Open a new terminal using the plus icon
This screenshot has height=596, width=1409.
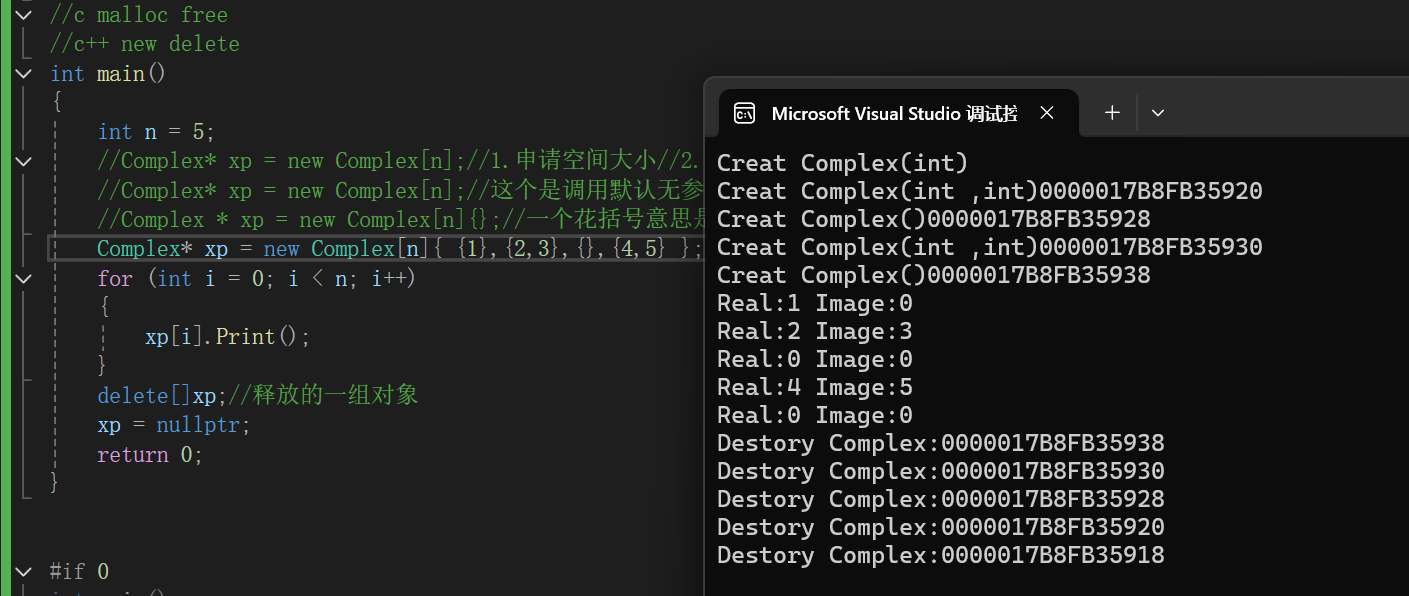(x=1111, y=113)
